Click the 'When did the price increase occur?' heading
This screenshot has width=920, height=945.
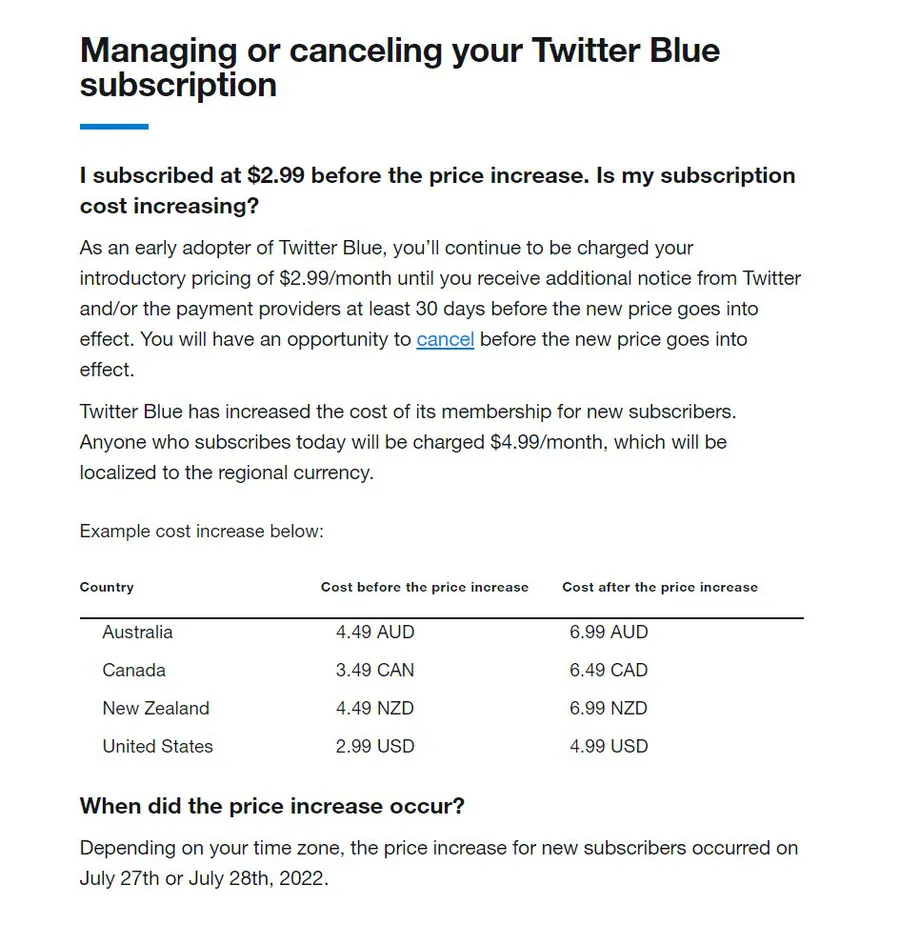pos(272,806)
